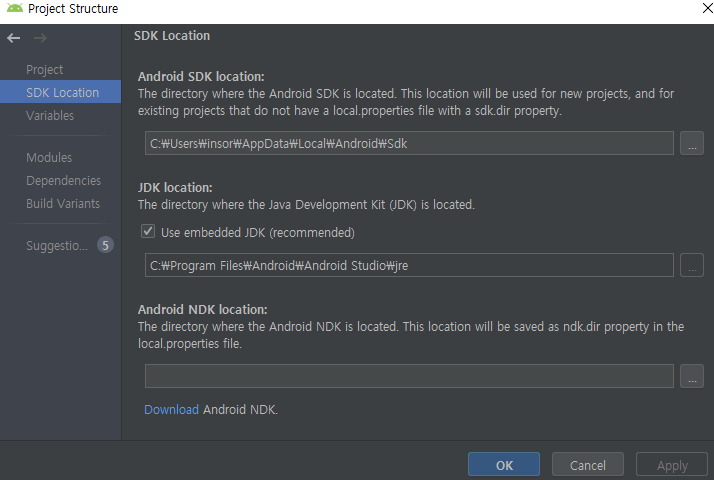Click the Android SDK location path field
Viewport: 714px width, 480px height.
(x=408, y=143)
